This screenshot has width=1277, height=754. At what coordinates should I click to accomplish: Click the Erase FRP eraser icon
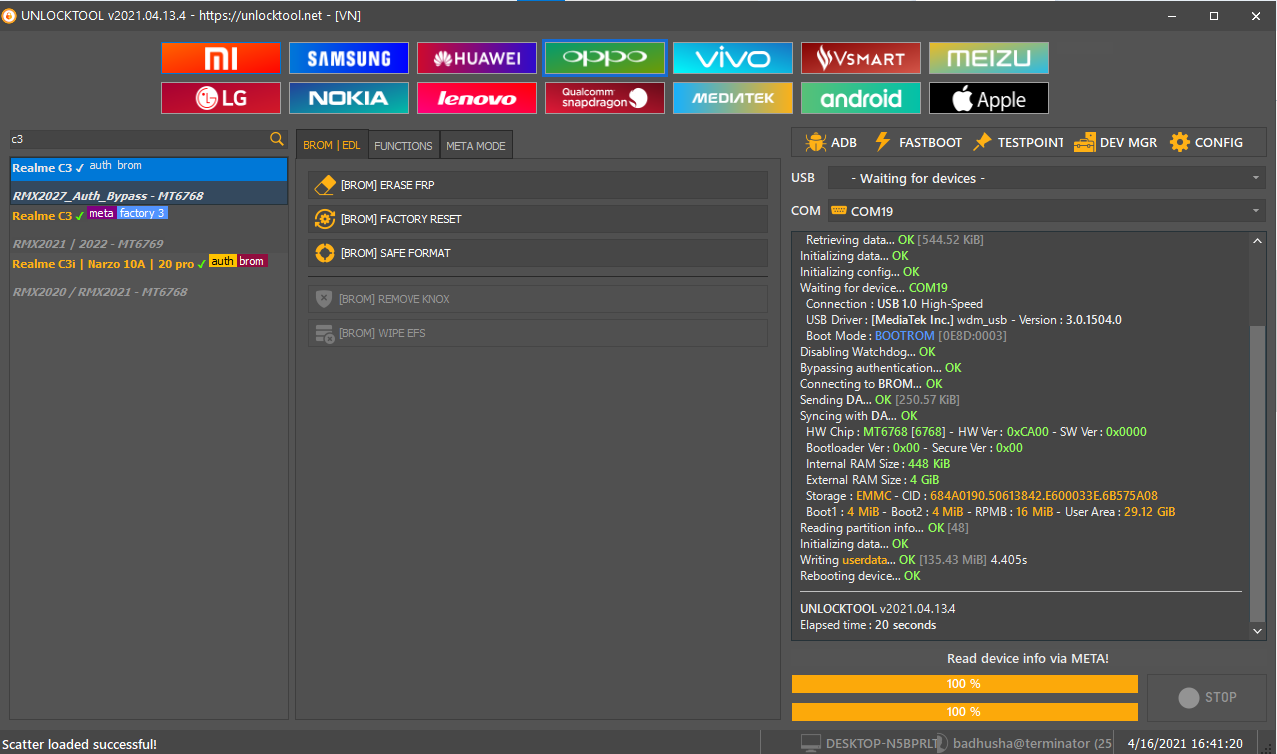point(325,185)
